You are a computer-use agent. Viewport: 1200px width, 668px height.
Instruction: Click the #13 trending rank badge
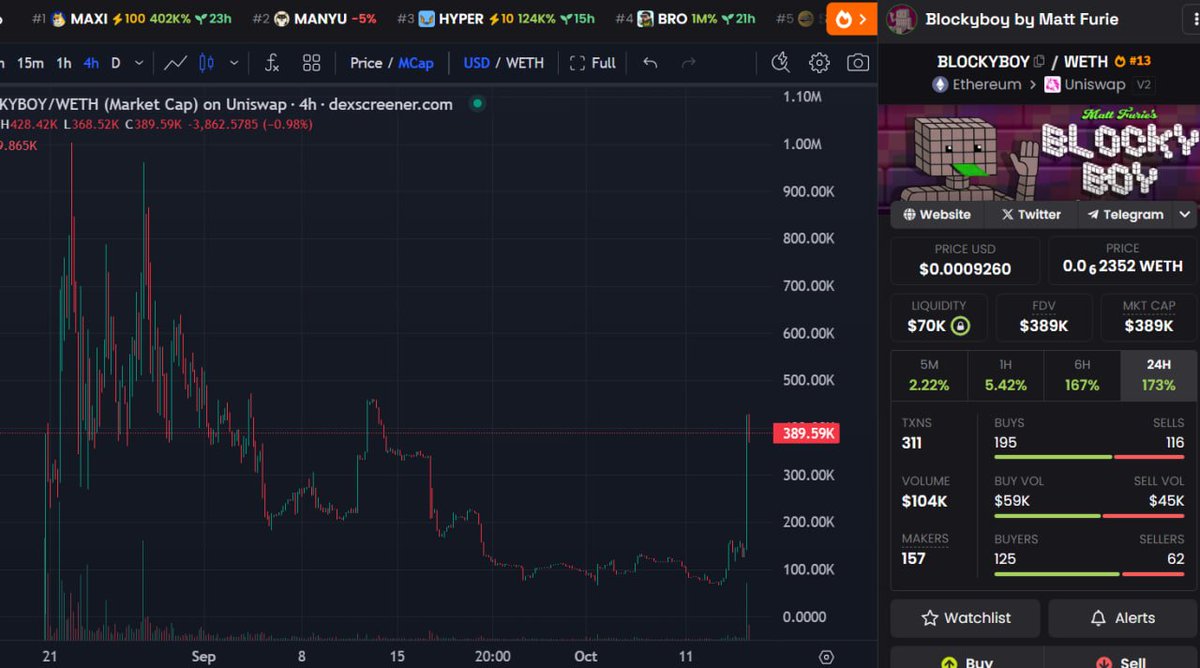coord(1133,61)
